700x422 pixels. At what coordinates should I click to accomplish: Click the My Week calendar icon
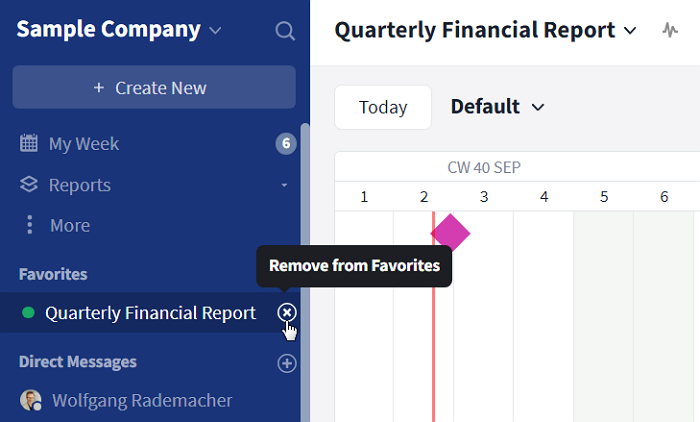coord(29,143)
